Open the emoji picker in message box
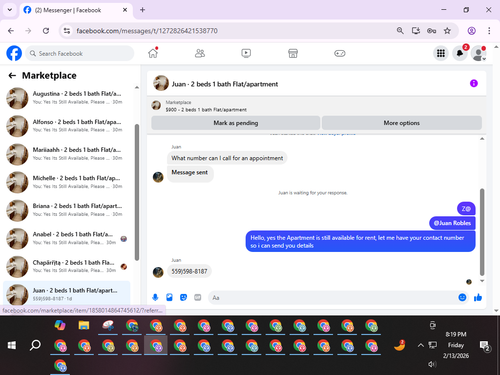This screenshot has width=500, height=375. tap(462, 297)
